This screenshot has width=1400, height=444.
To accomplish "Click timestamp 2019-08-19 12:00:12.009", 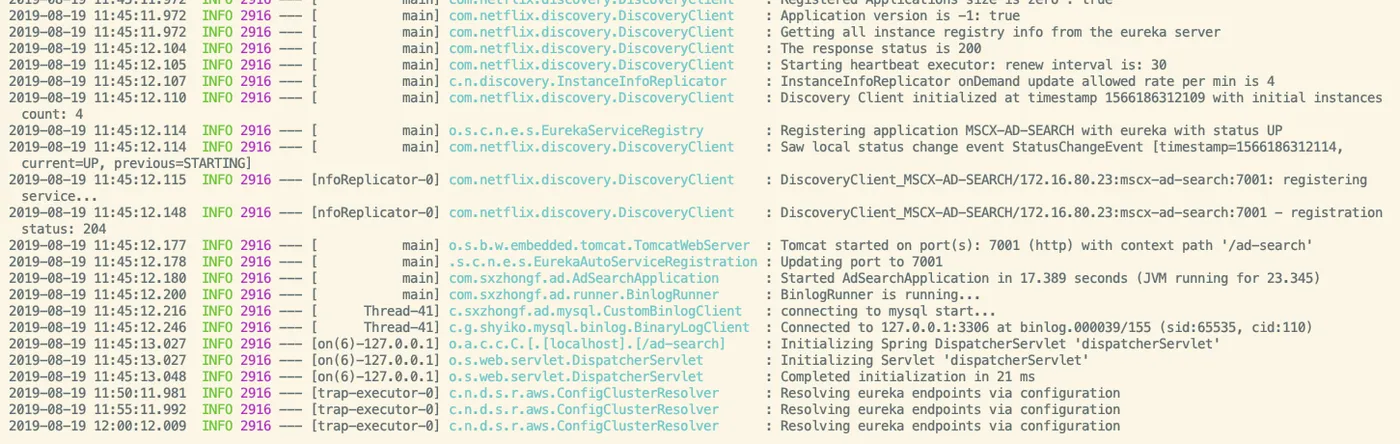I will (97, 425).
